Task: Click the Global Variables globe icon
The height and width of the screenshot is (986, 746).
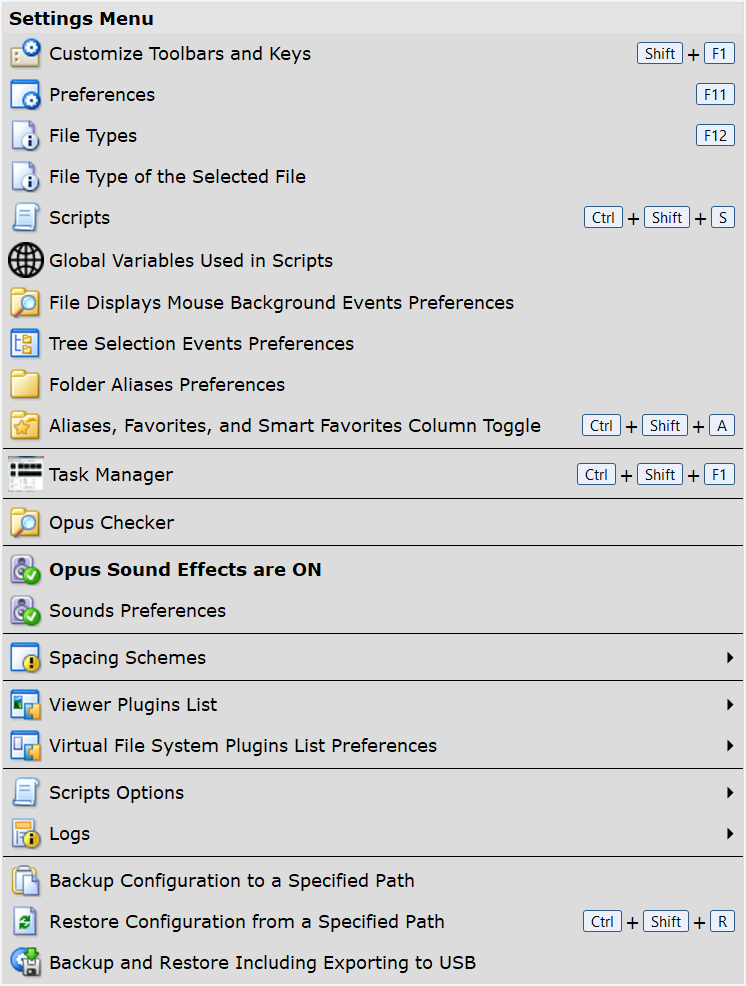Action: [x=25, y=261]
